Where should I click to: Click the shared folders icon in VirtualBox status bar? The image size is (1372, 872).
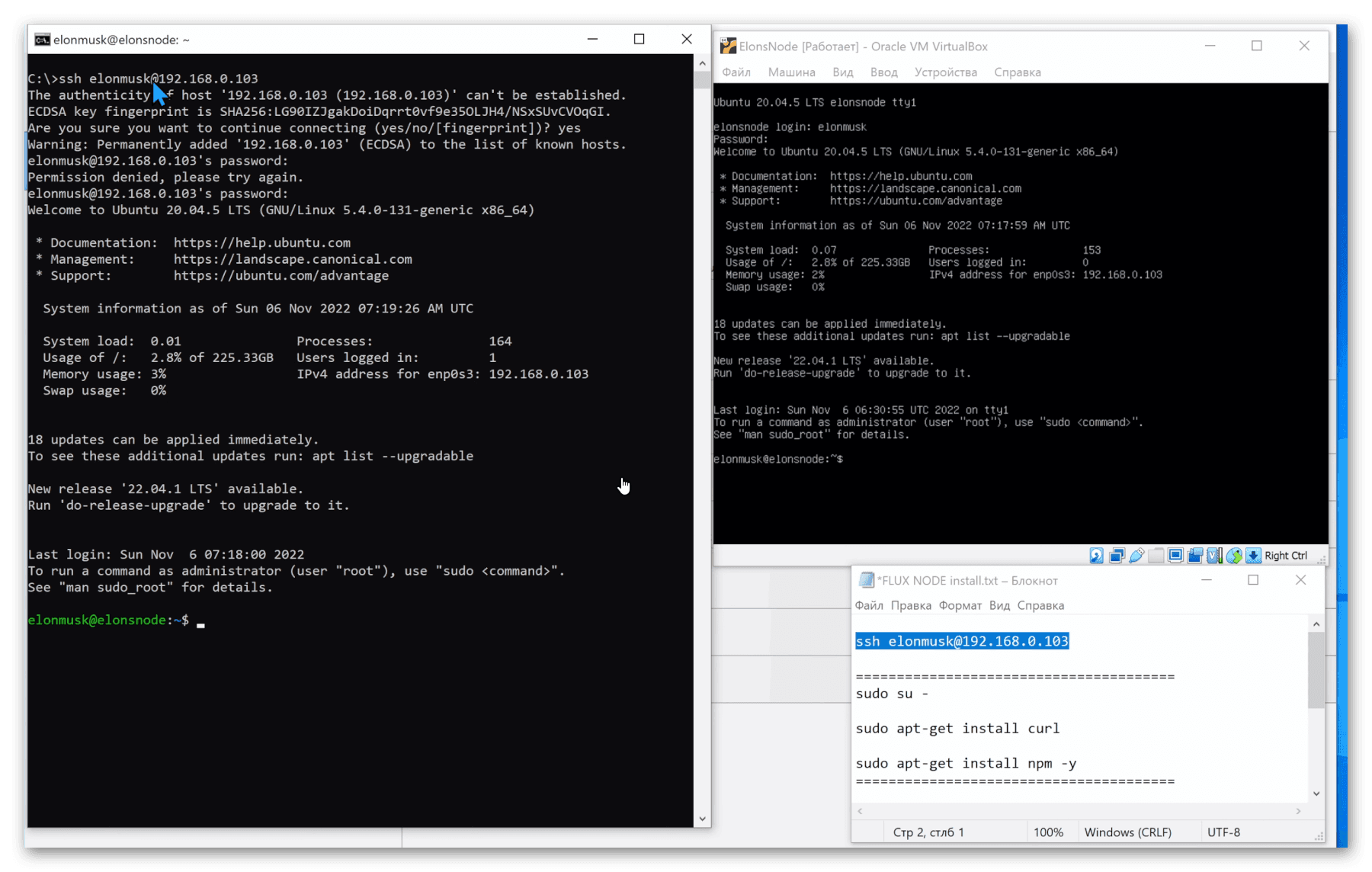(x=1156, y=556)
